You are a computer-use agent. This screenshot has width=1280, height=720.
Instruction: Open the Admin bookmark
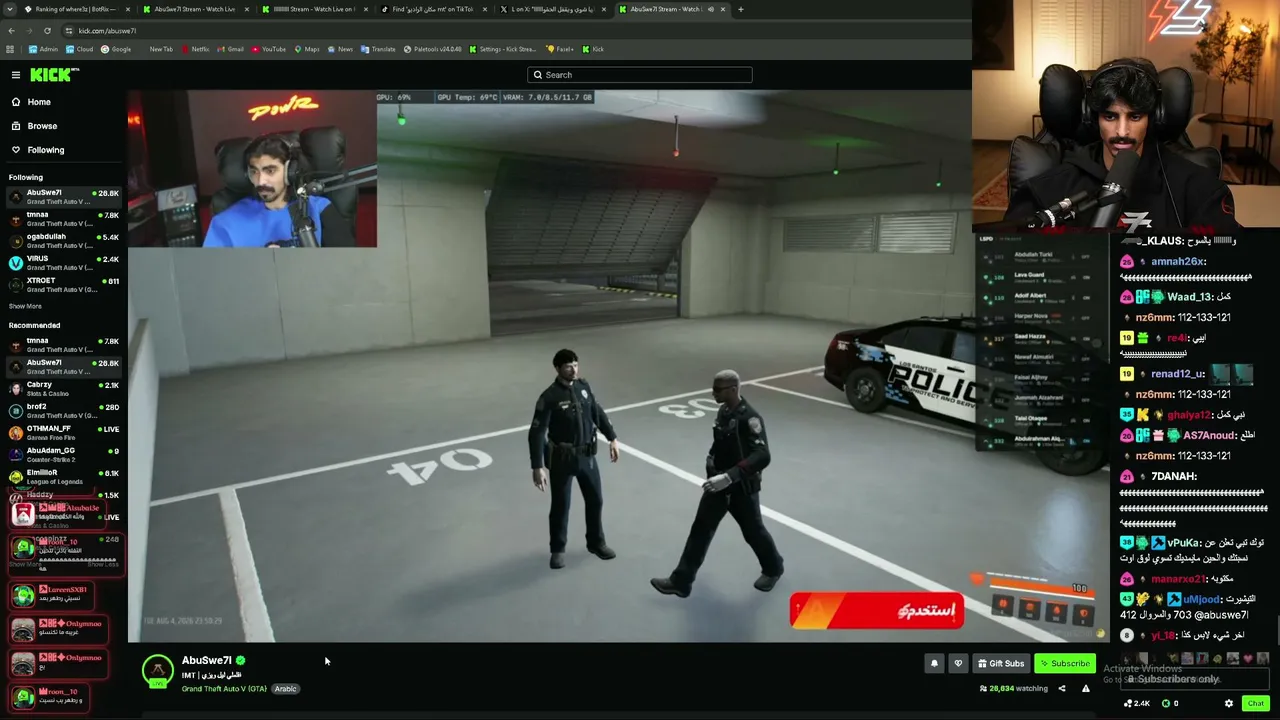tap(44, 49)
